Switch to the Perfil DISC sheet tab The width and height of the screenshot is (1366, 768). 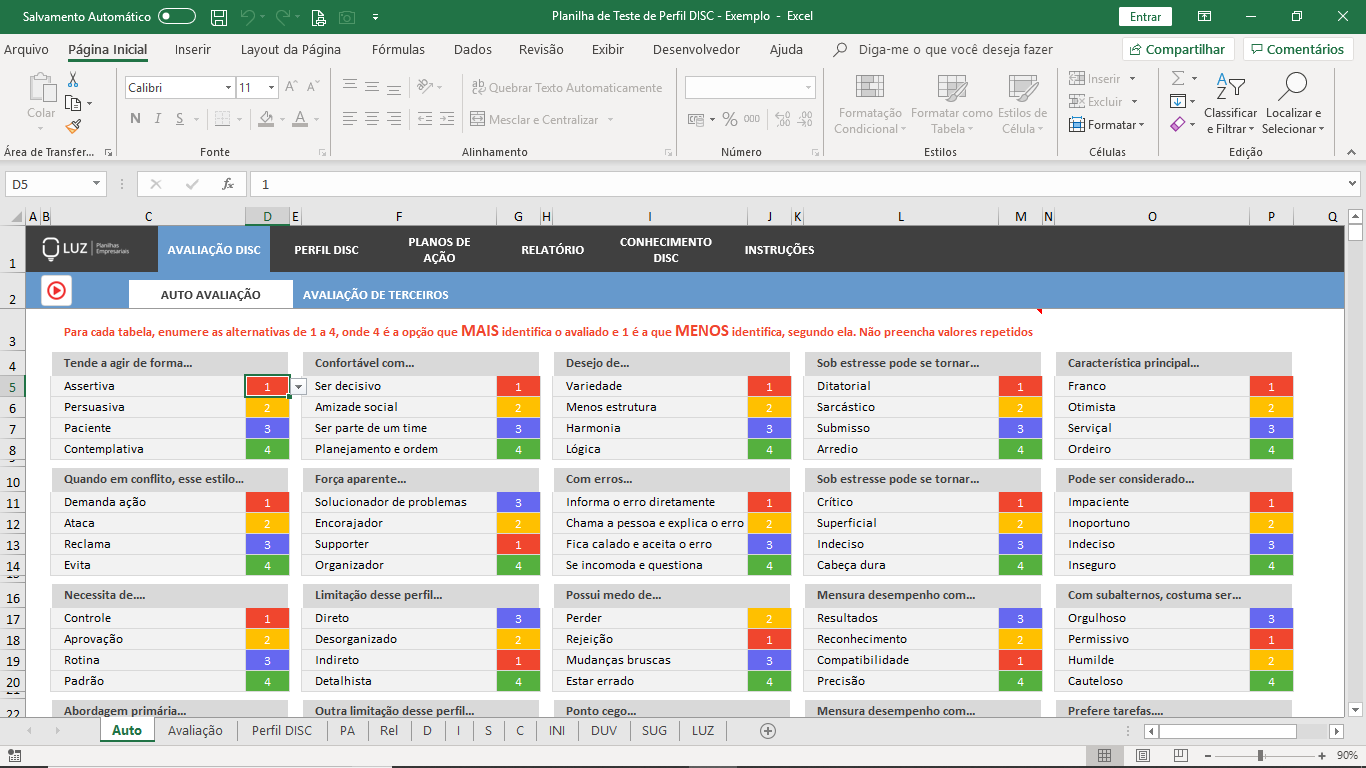282,730
